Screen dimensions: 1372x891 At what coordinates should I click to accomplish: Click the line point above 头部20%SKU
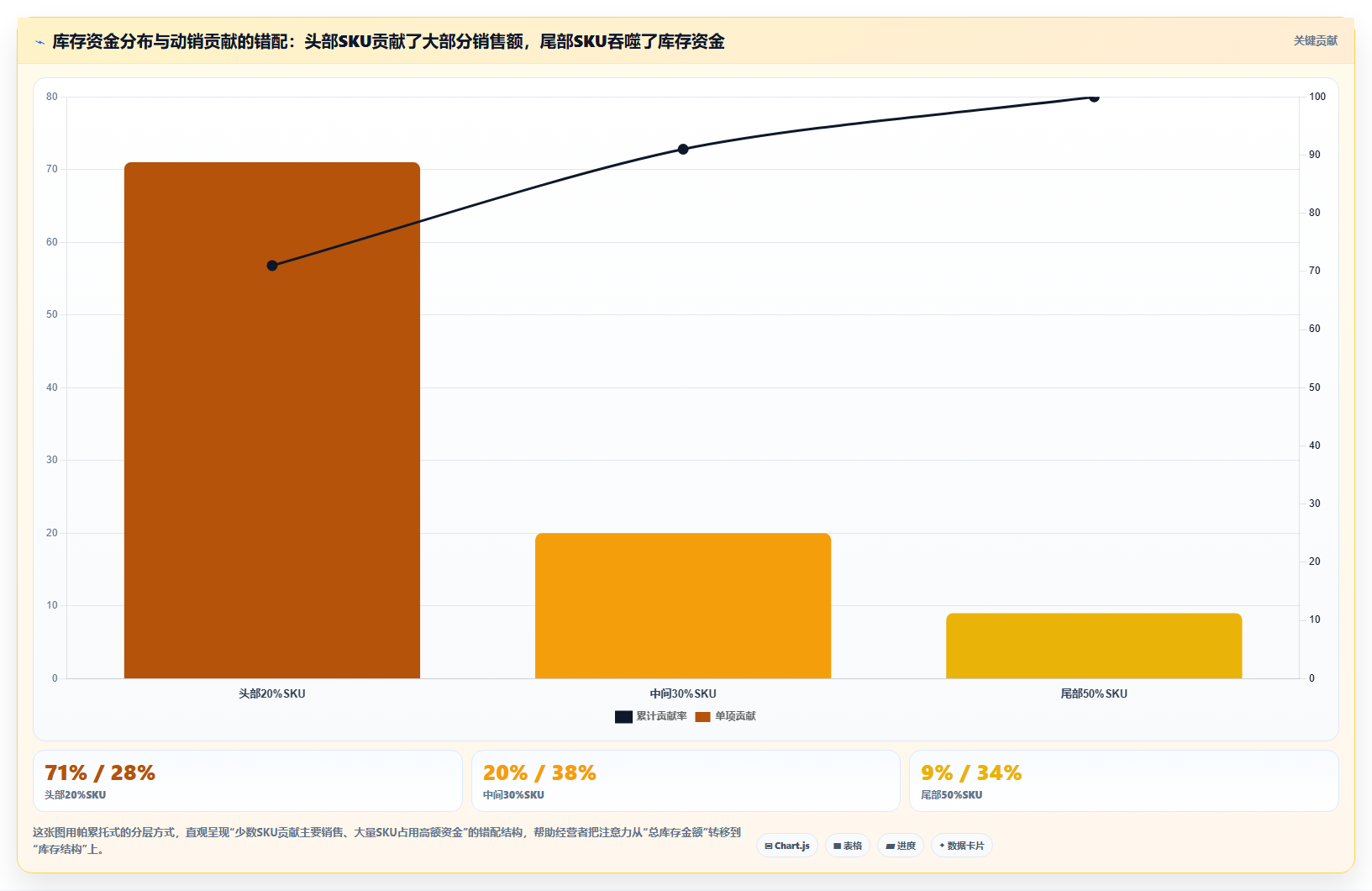click(272, 266)
